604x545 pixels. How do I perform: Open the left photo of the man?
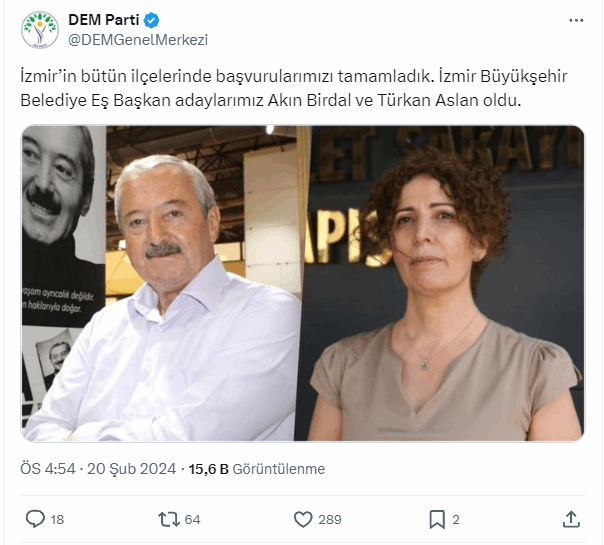[160, 283]
